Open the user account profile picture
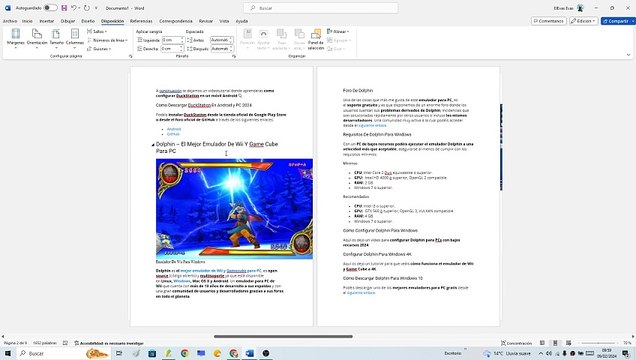The width and height of the screenshot is (636, 360). click(x=580, y=8)
